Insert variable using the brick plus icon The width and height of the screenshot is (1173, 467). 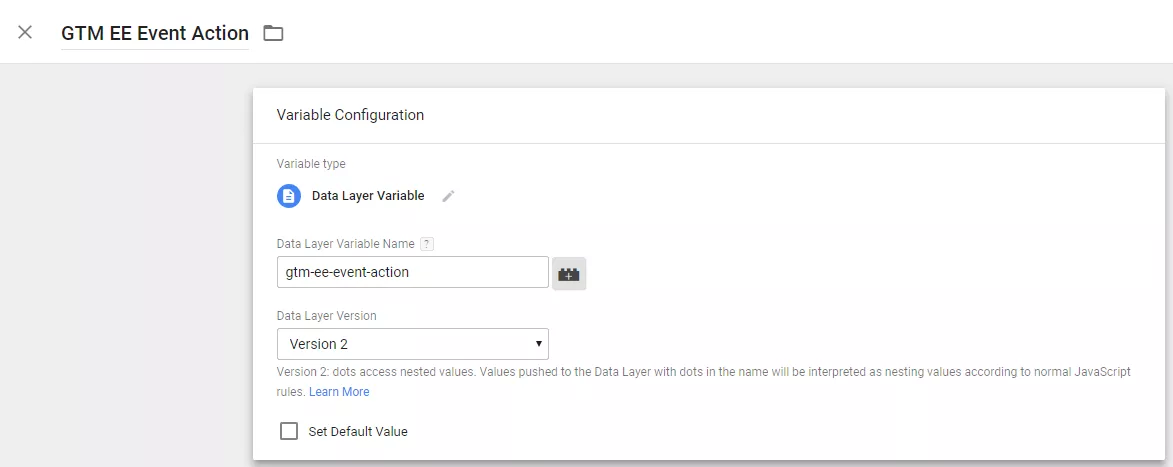(569, 274)
